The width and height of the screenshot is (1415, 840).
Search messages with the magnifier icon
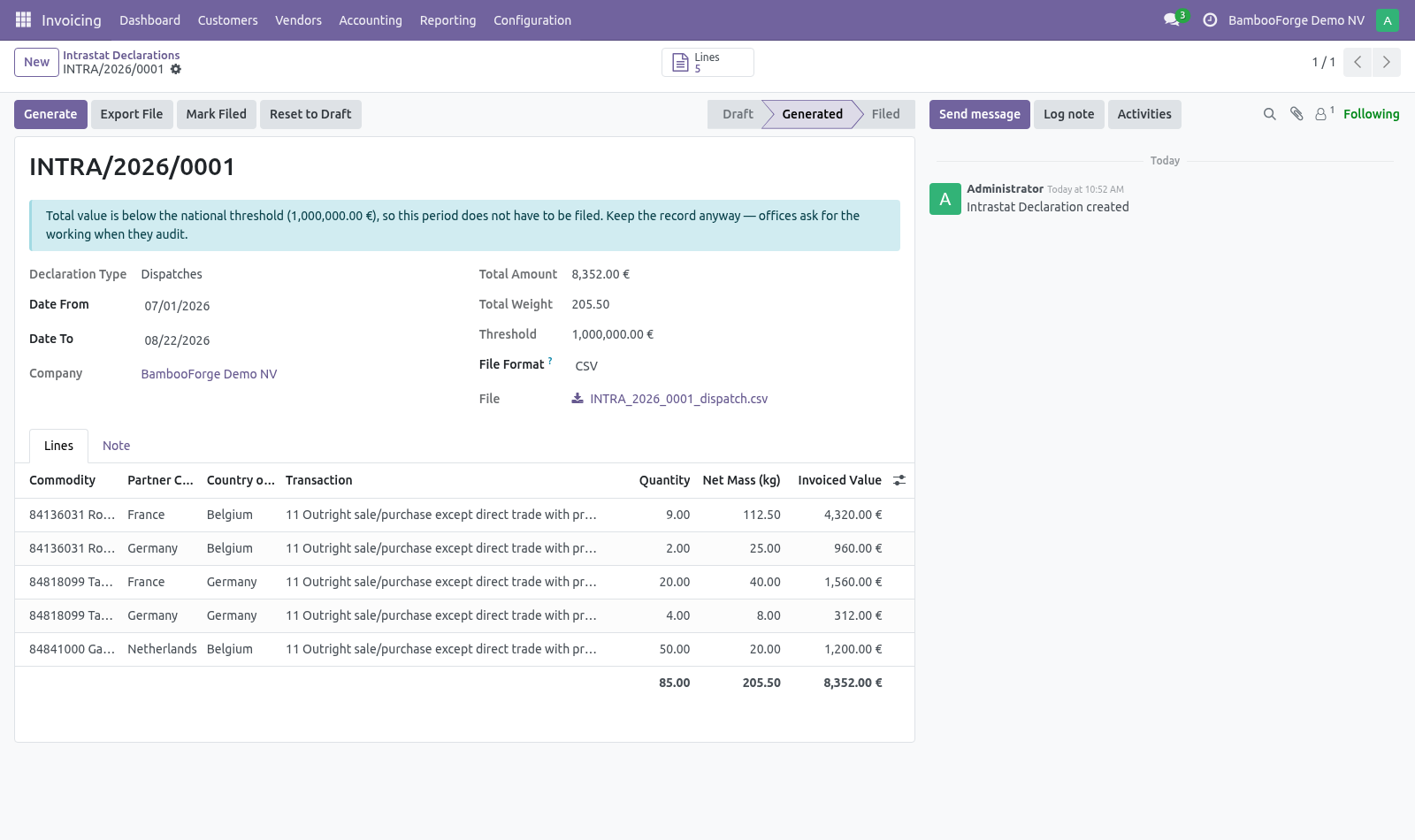(x=1270, y=114)
